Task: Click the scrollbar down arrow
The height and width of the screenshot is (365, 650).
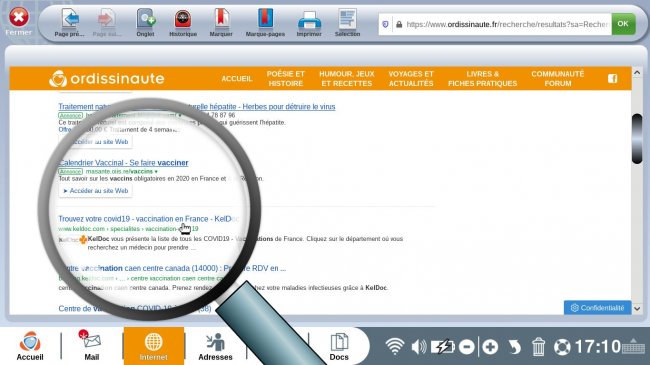Action: pyautogui.click(x=637, y=309)
